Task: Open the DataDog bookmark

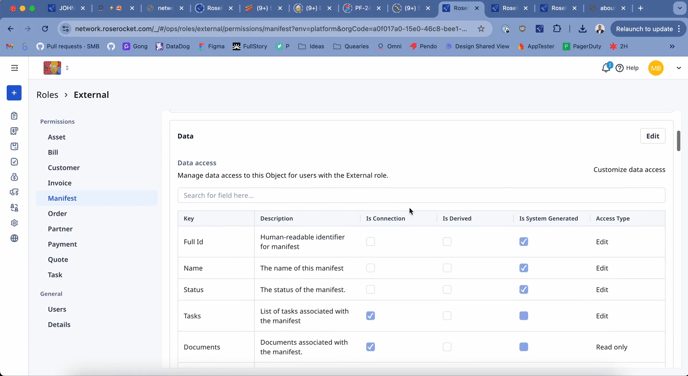Action: [173, 46]
